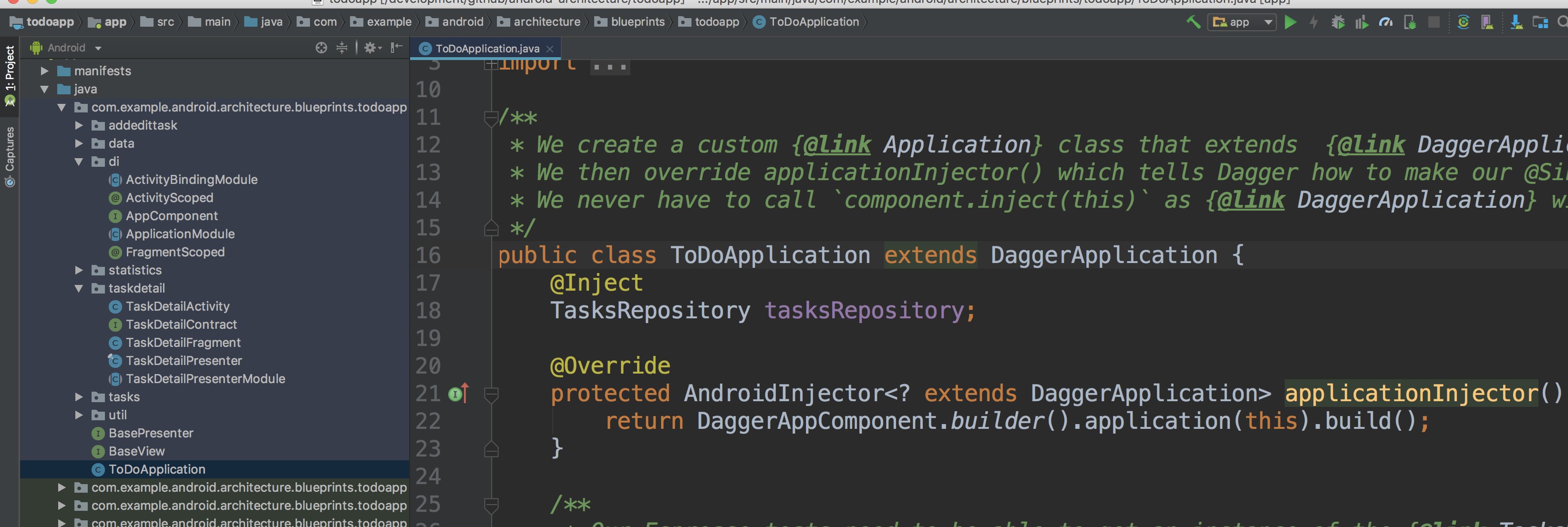Viewport: 1568px width, 527px height.
Task: Open TaskDetailPresenter in the project tree
Action: click(183, 361)
